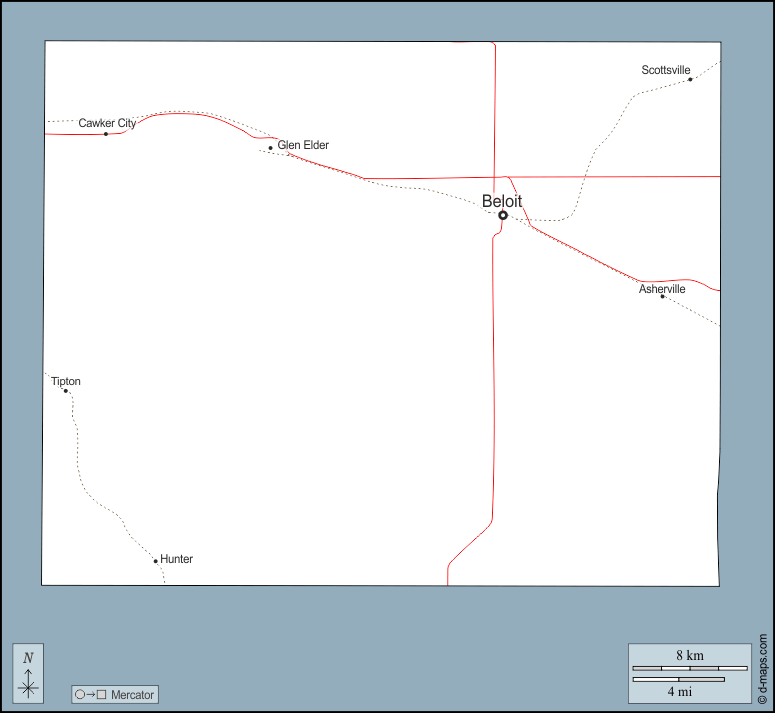Image resolution: width=775 pixels, height=713 pixels.
Task: Click the Glen Elder dot marker
Action: 270,148
